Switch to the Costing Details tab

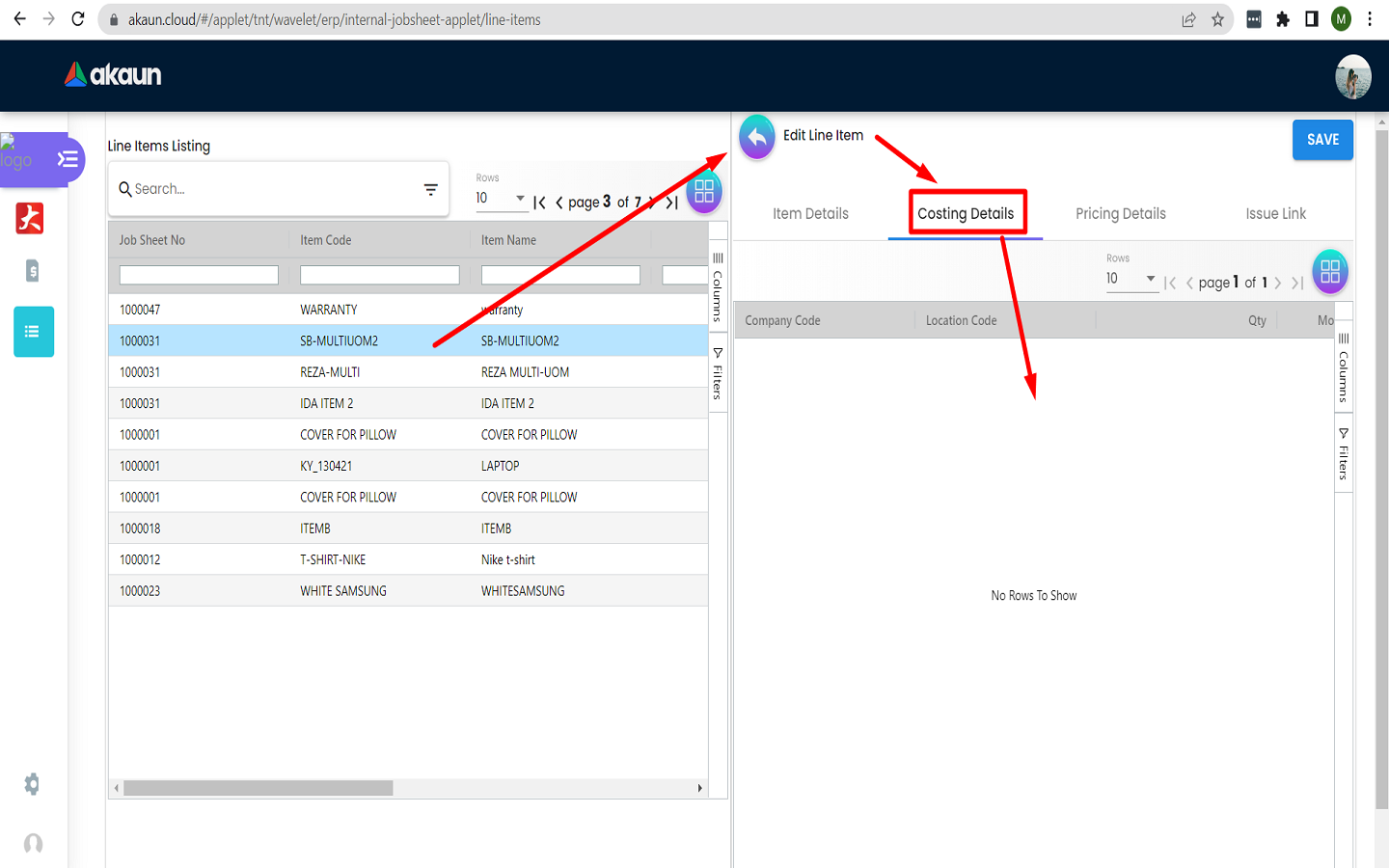(966, 214)
